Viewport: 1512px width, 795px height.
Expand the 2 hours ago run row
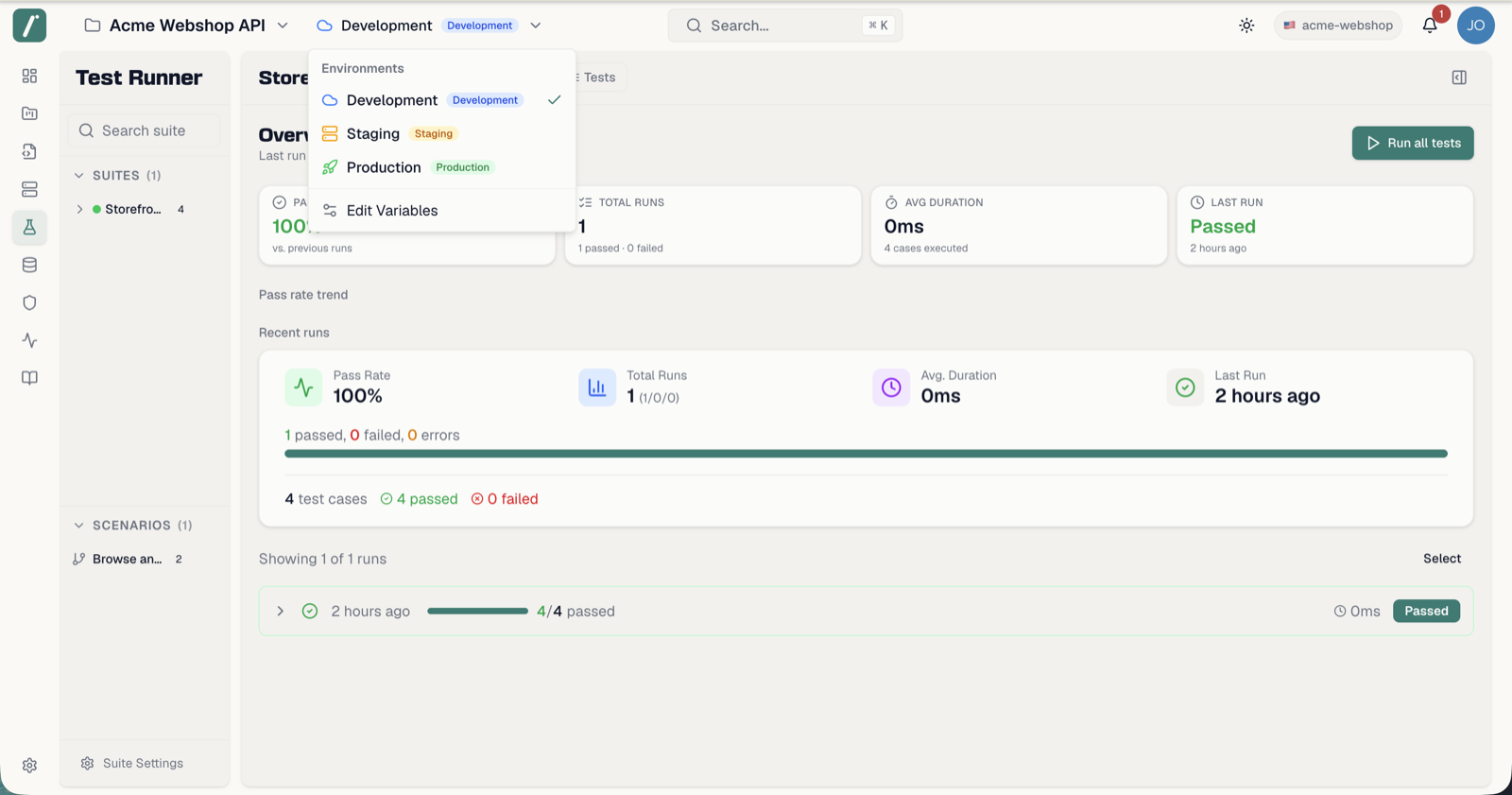click(x=281, y=612)
